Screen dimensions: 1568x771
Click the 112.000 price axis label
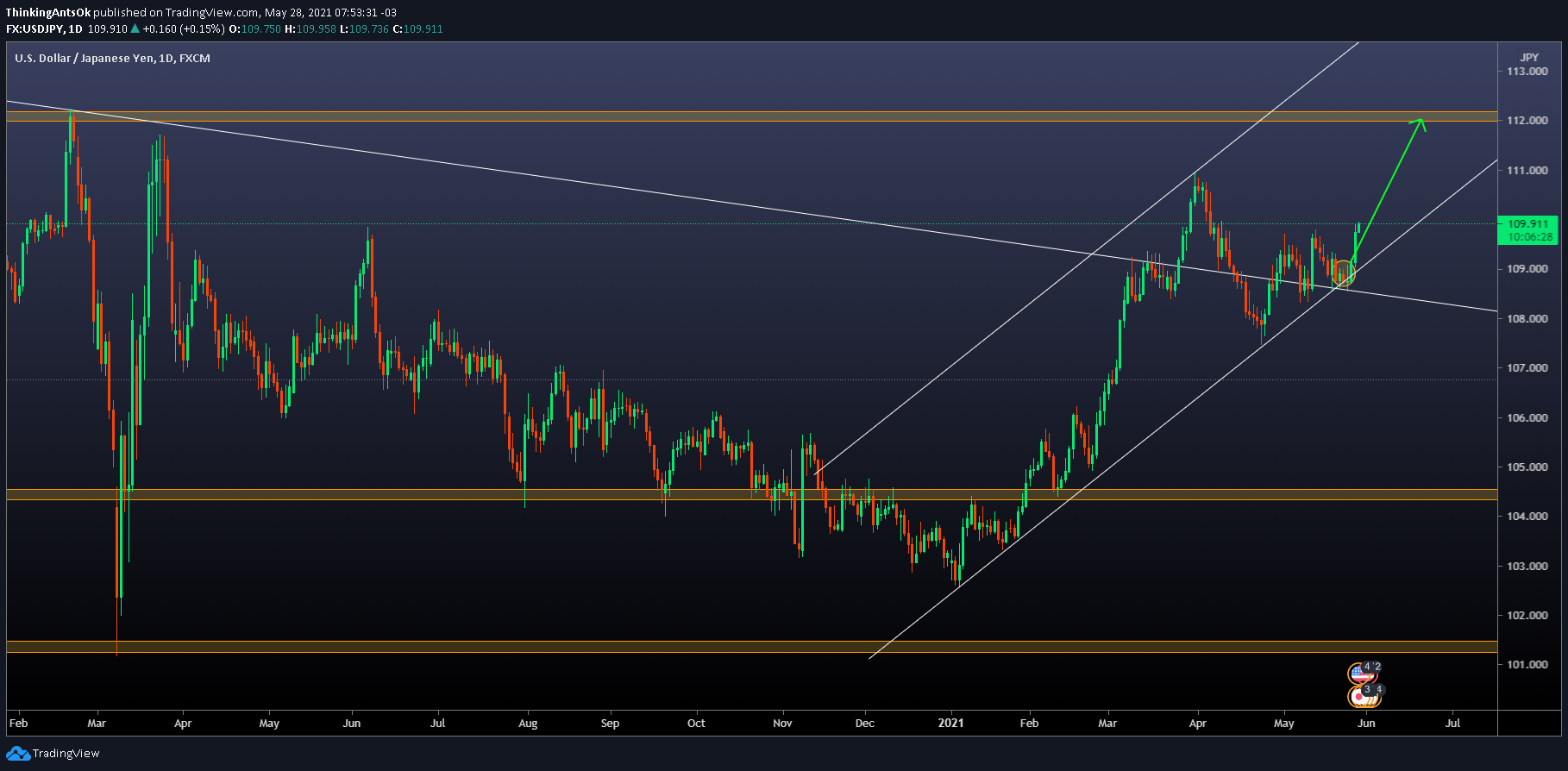pos(1527,121)
